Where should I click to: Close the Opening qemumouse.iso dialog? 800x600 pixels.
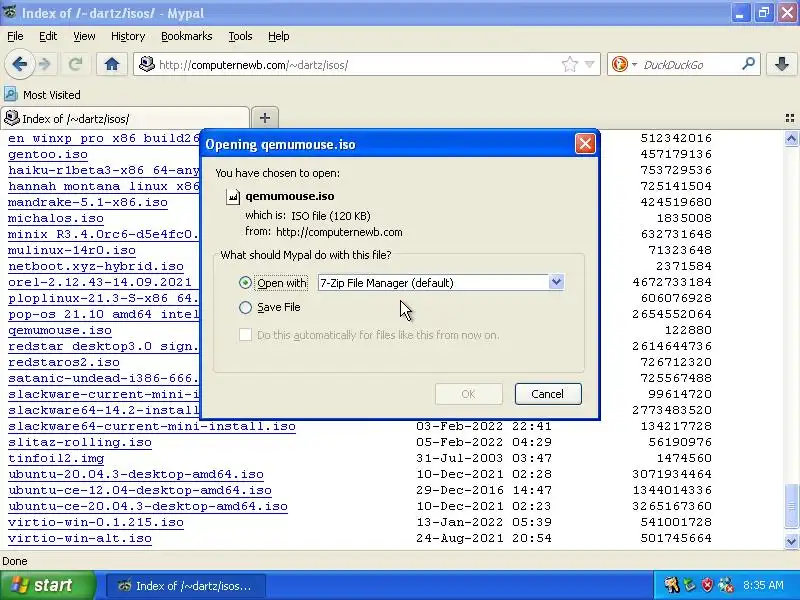[x=585, y=144]
